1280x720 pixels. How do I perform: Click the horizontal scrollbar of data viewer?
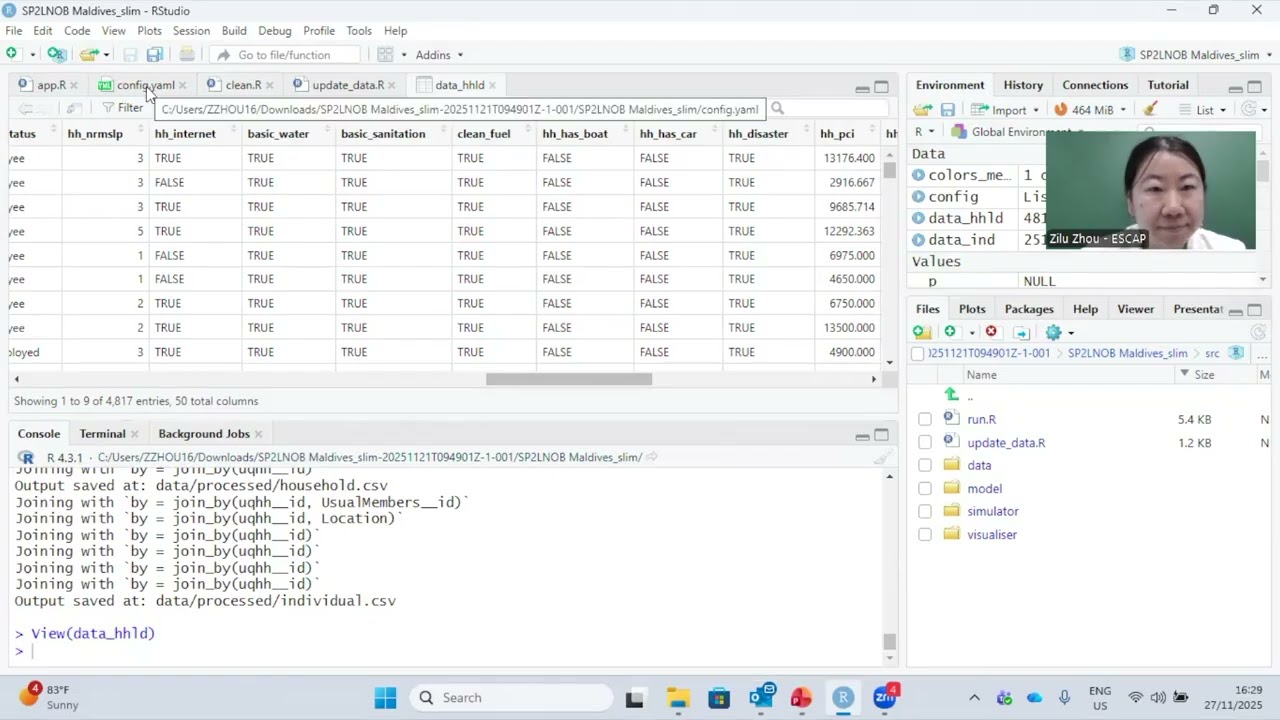point(569,379)
